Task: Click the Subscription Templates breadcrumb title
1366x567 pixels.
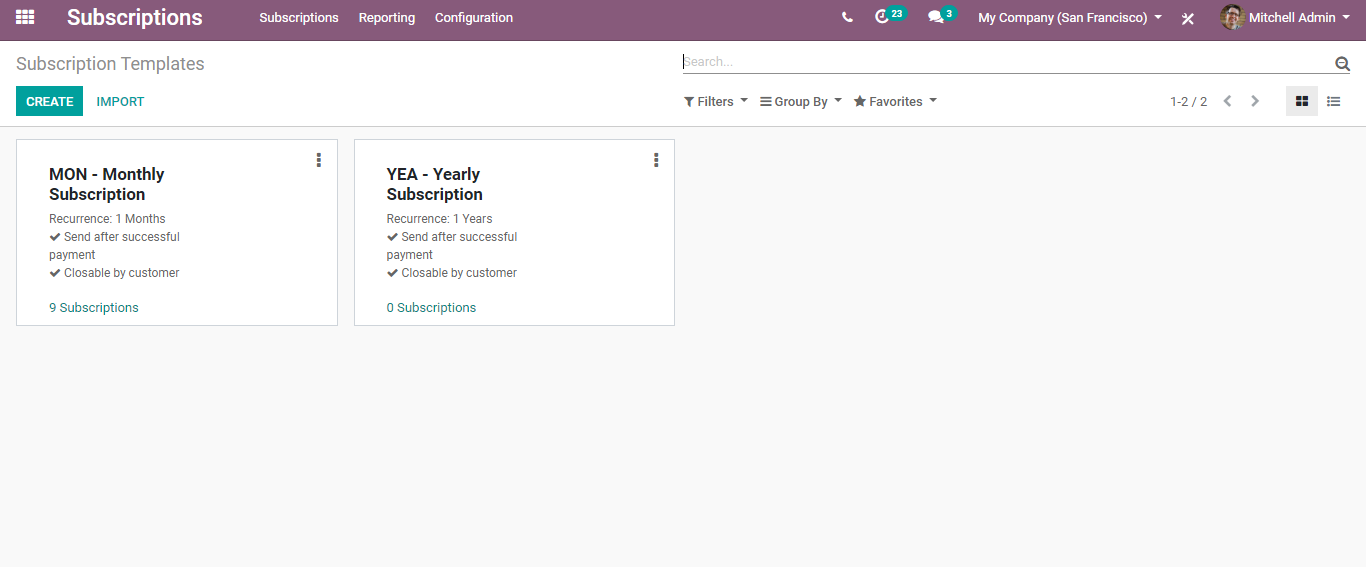Action: click(110, 64)
